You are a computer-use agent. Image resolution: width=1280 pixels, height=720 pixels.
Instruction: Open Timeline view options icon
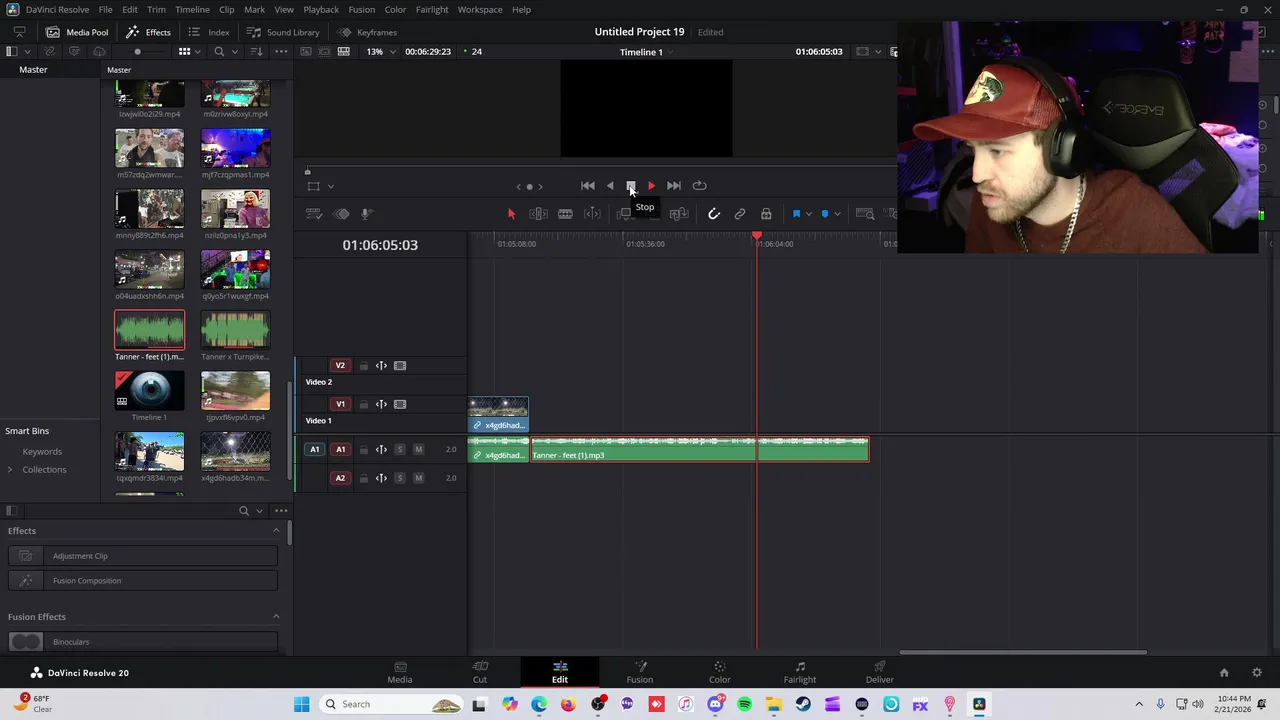pyautogui.click(x=314, y=214)
